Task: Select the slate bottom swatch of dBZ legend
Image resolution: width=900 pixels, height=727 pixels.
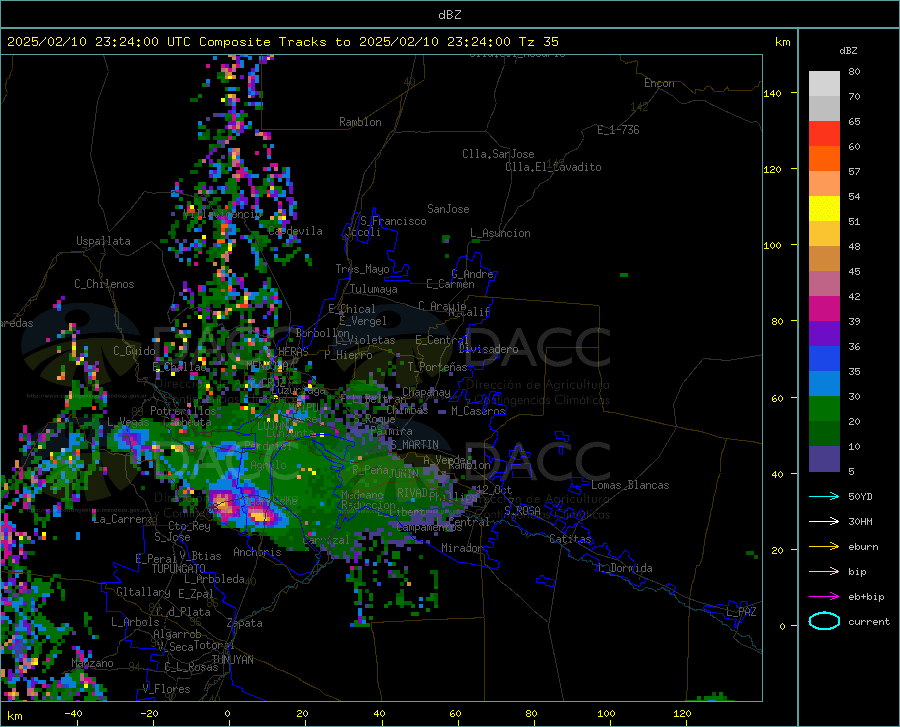Action: 824,459
